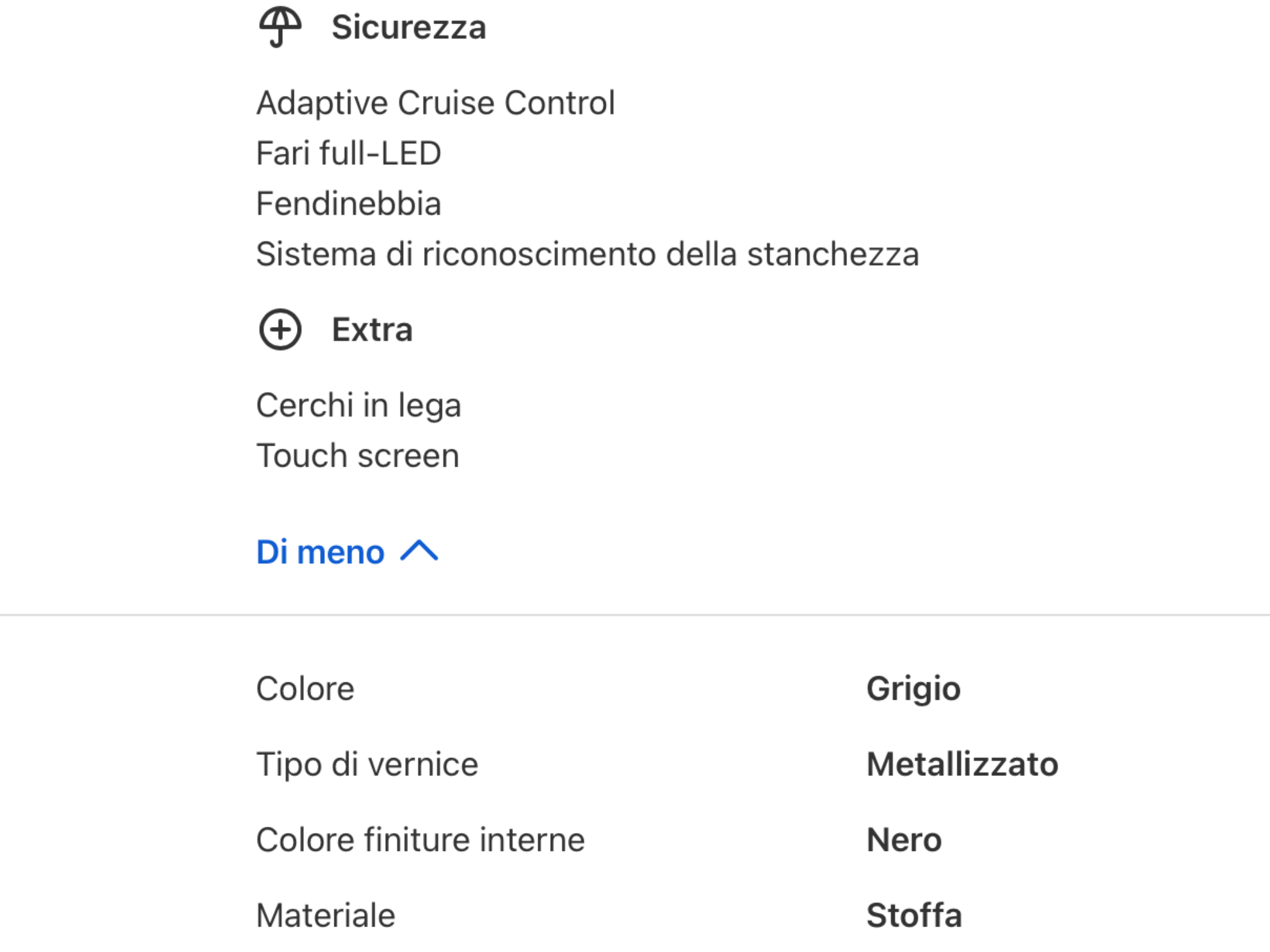Click the Grigio color value

(913, 689)
